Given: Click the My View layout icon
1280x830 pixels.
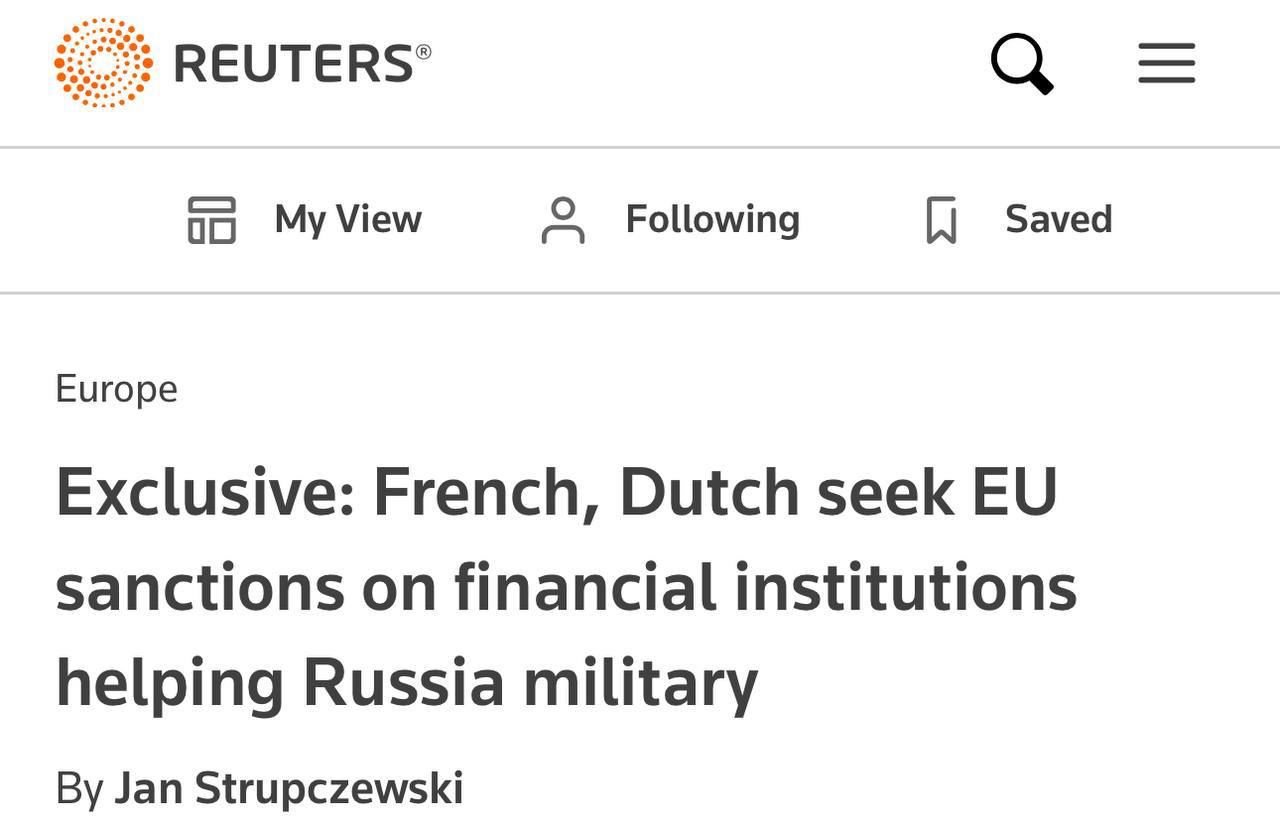Looking at the screenshot, I should pos(212,220).
